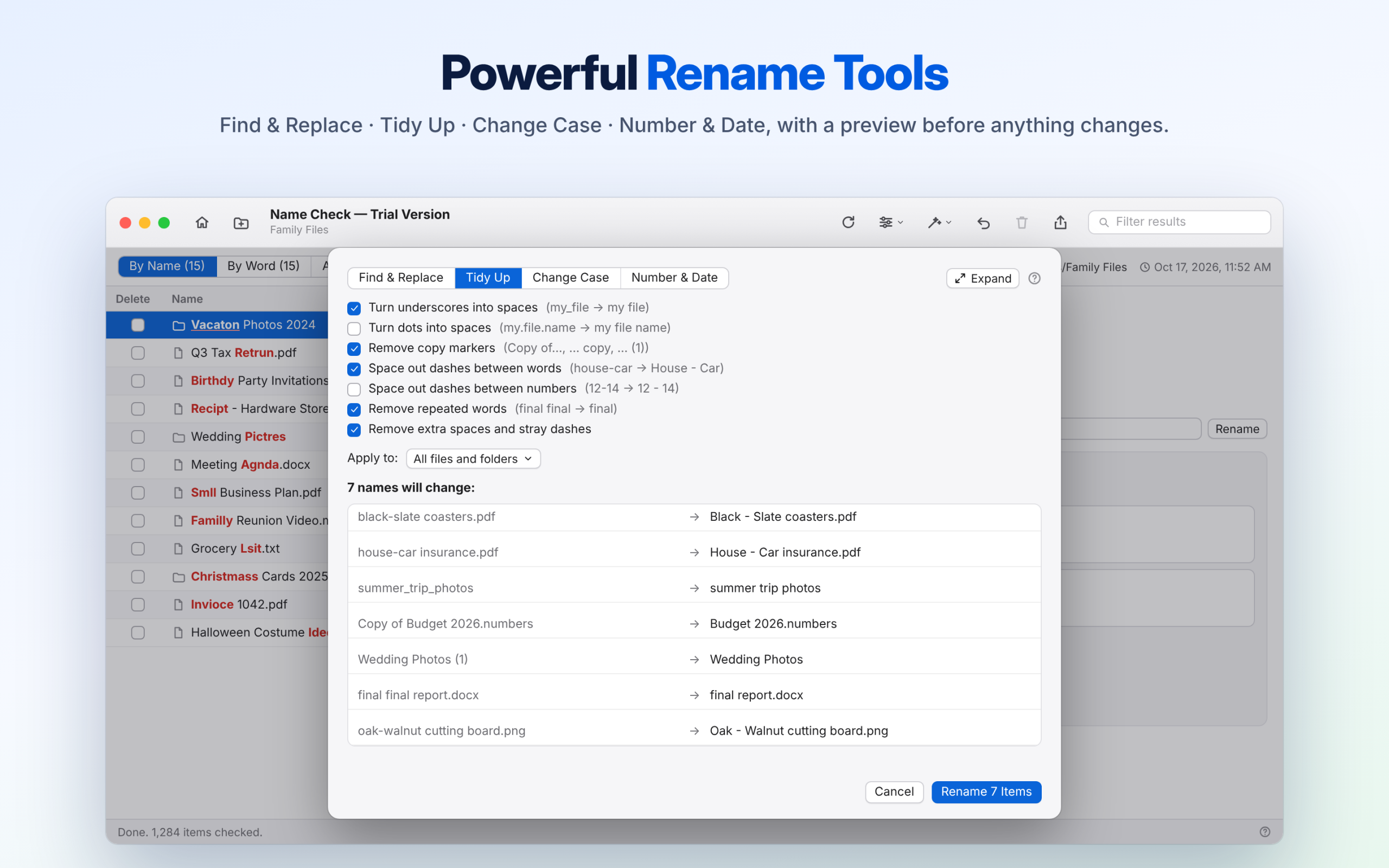Image resolution: width=1389 pixels, height=868 pixels.
Task: Click the folder icon beside Wedding Pictres
Action: 179,437
